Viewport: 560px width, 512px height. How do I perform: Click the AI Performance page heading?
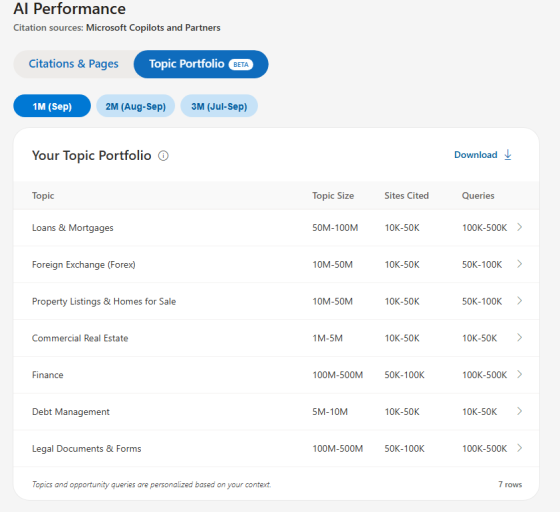70,9
